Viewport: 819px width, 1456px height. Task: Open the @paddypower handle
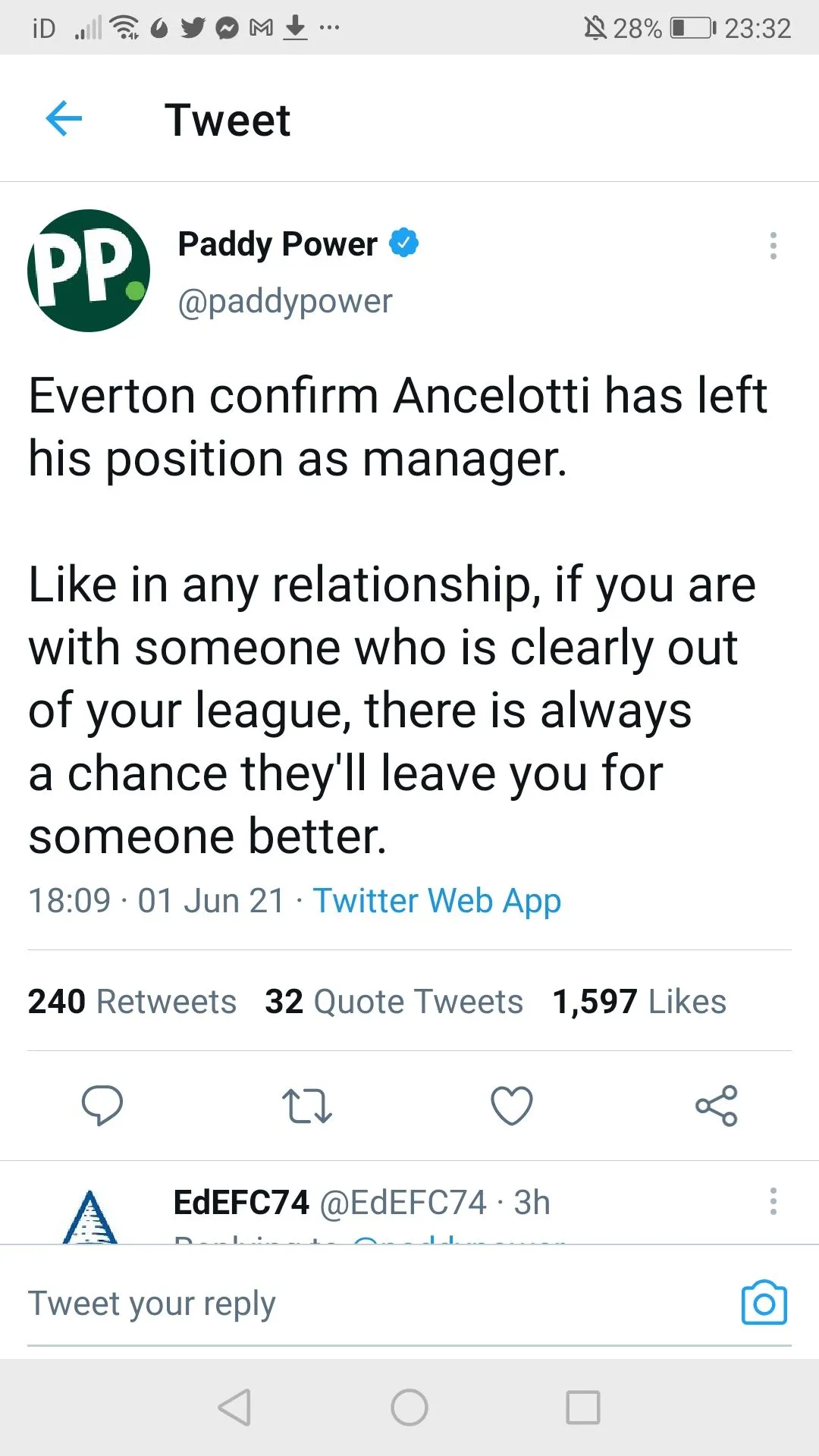(x=285, y=301)
